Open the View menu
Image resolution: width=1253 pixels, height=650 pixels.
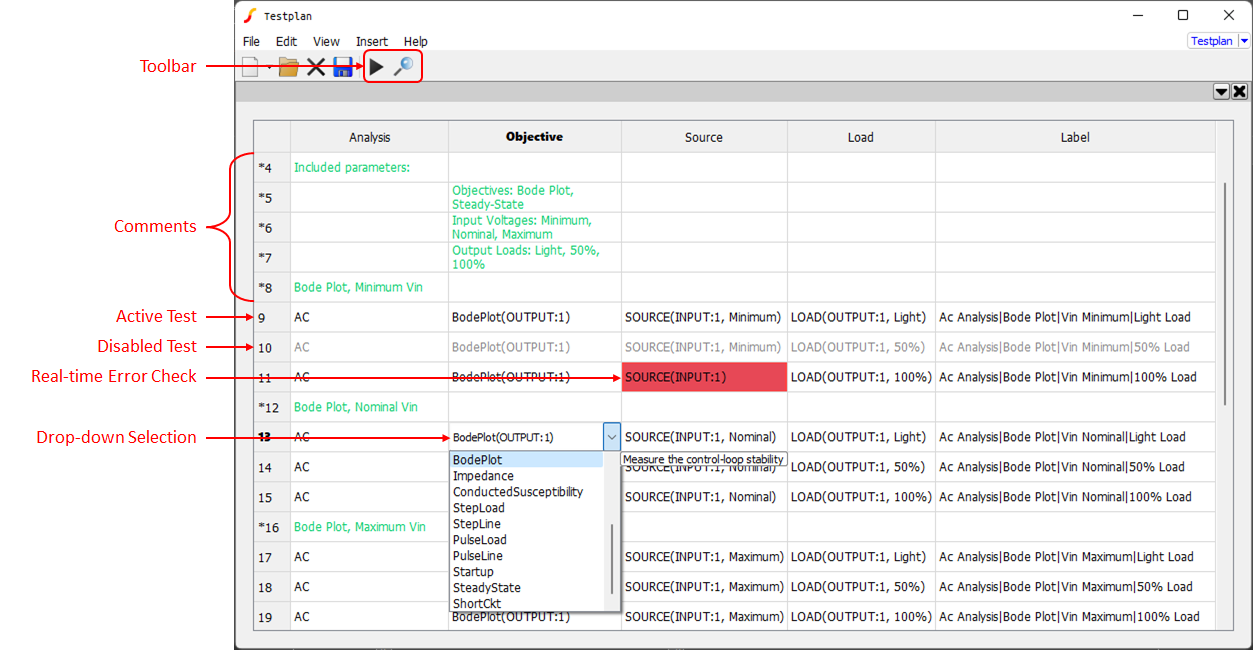326,41
